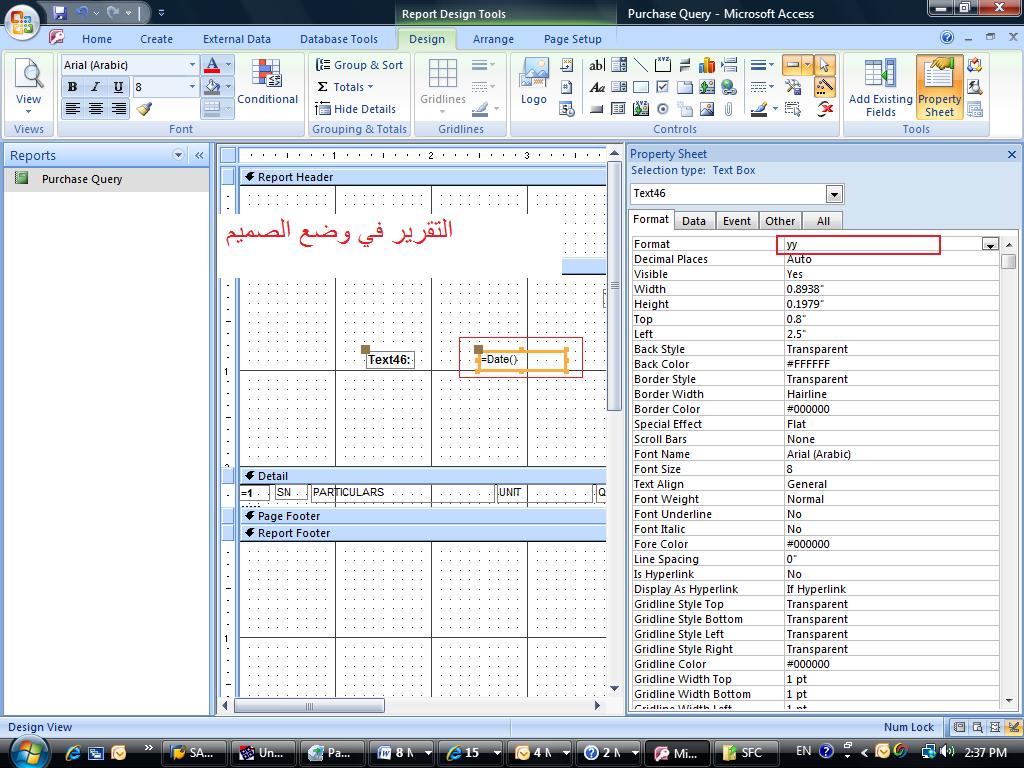Viewport: 1024px width, 768px height.
Task: Open the External Data ribbon tab
Action: 236,39
